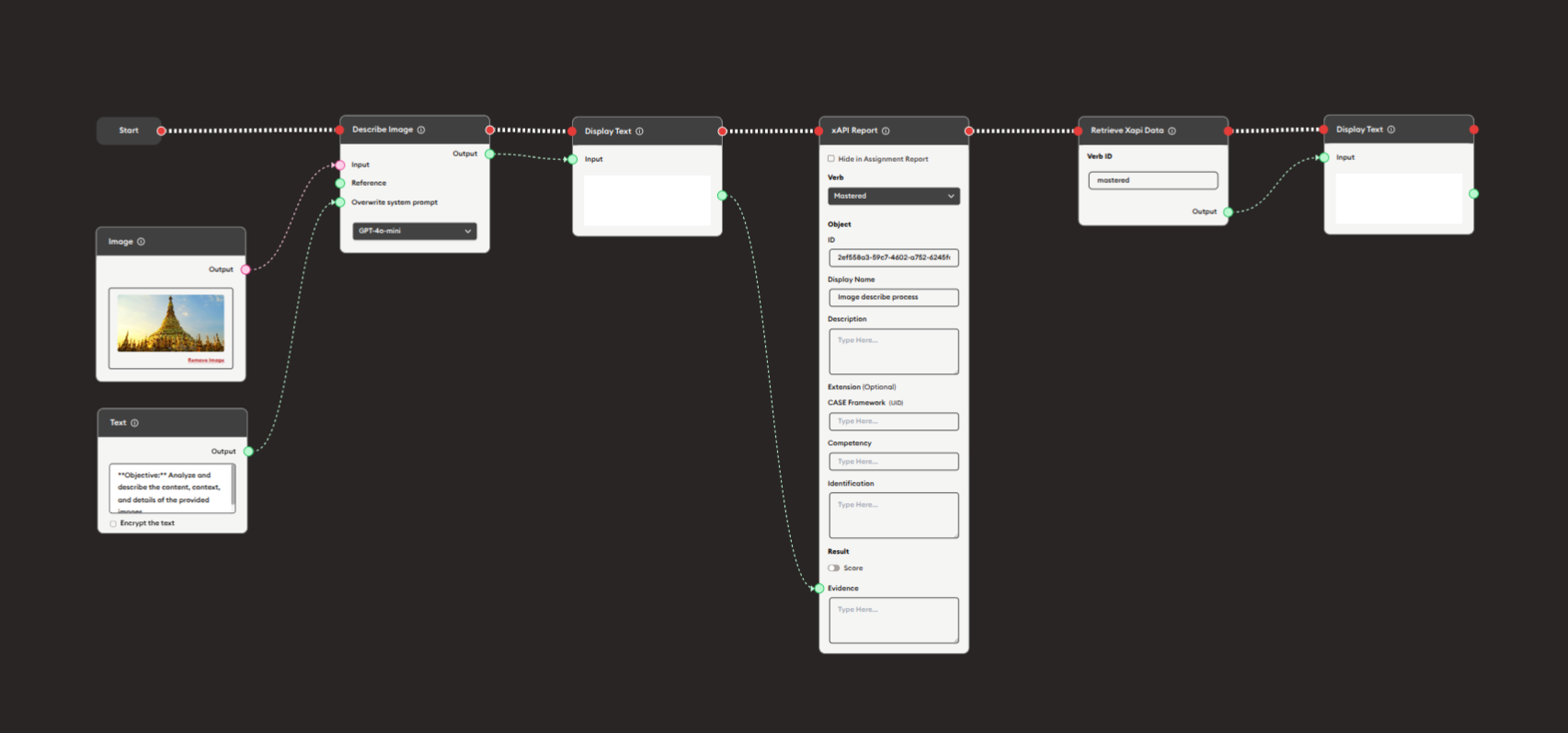The width and height of the screenshot is (1568, 733).
Task: Click first Display Text Input port
Action: pos(573,159)
